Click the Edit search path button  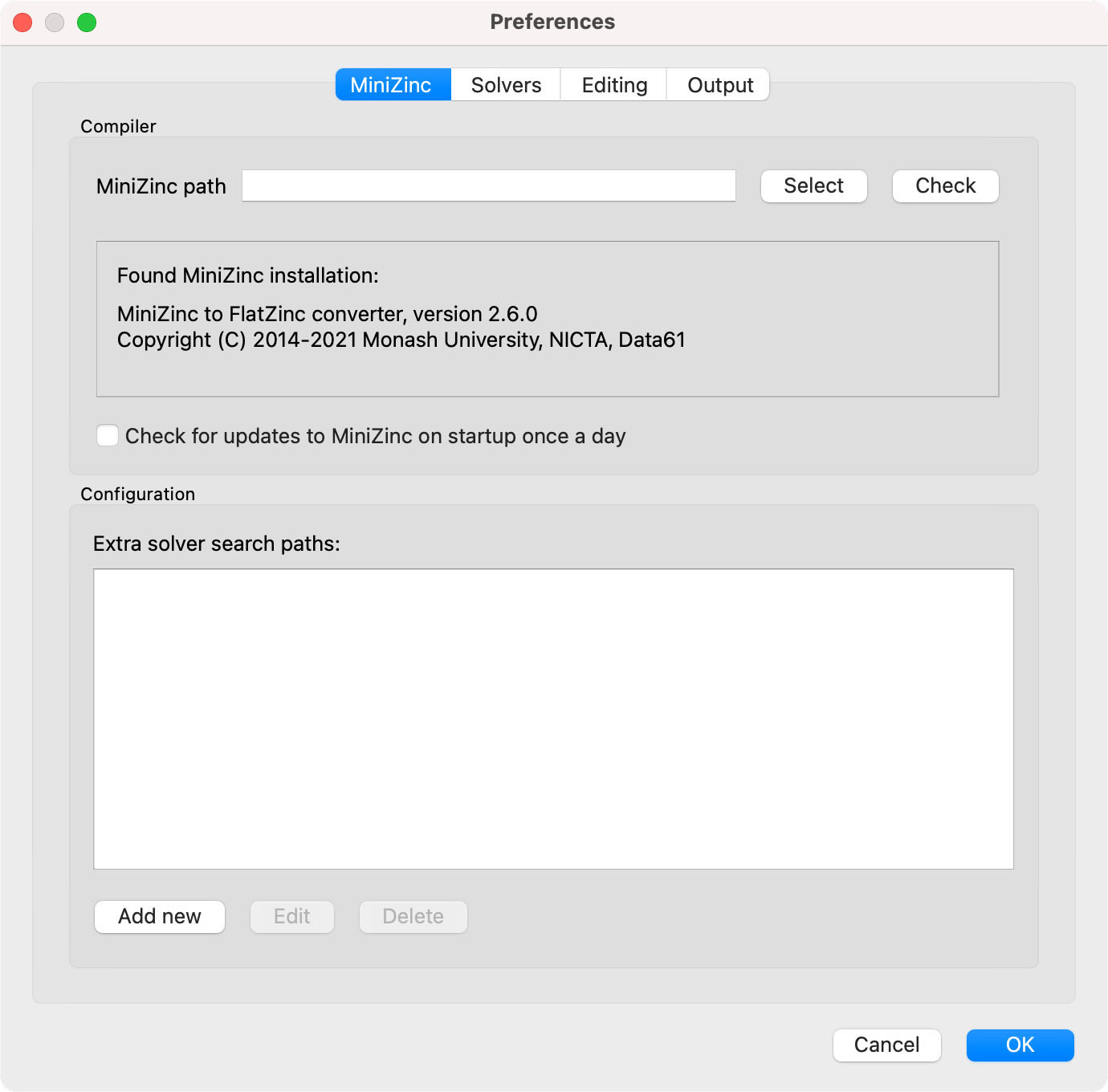[291, 916]
